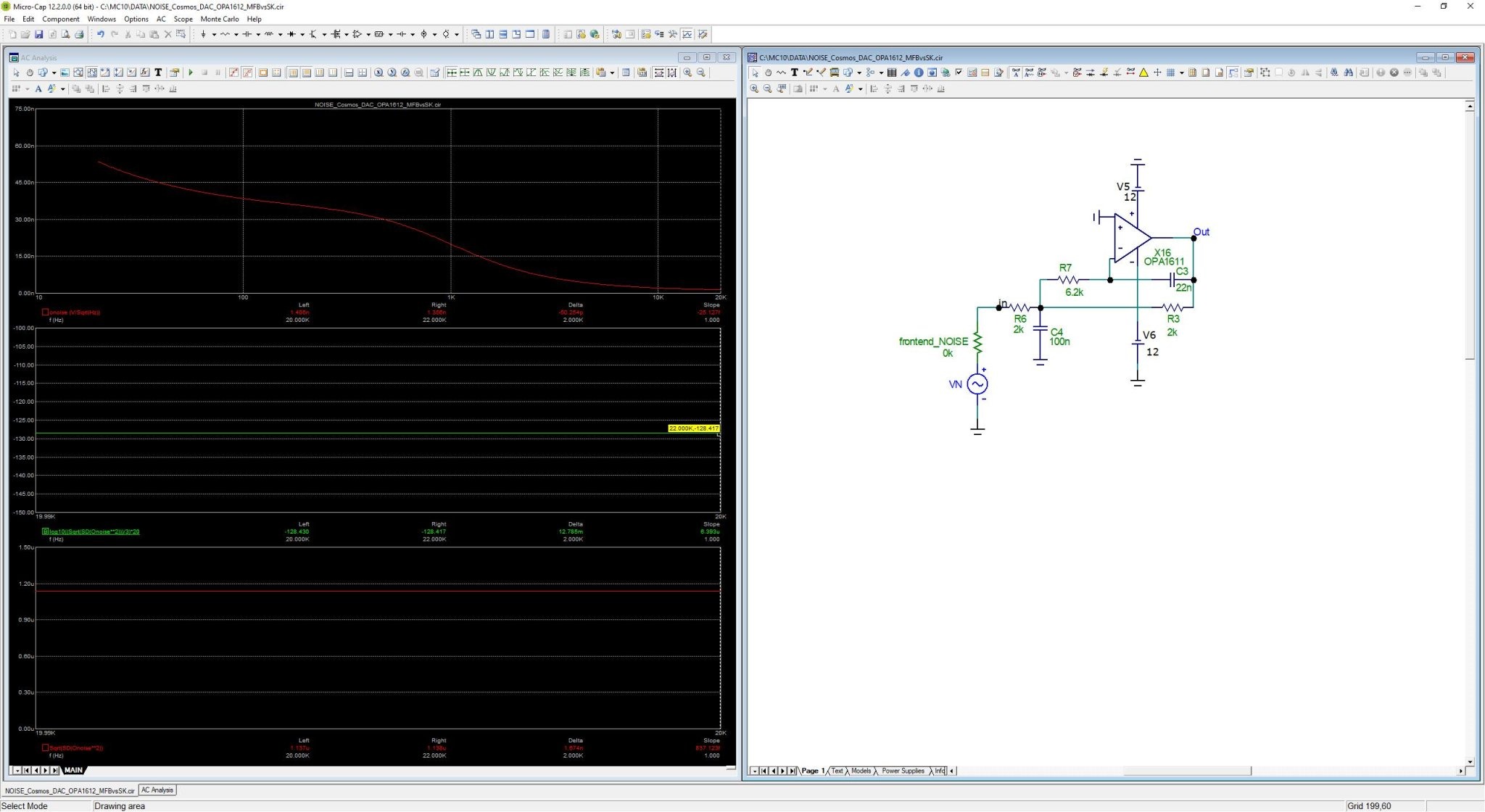Select the Diode component icon
The image size is (1485, 812).
(291, 34)
